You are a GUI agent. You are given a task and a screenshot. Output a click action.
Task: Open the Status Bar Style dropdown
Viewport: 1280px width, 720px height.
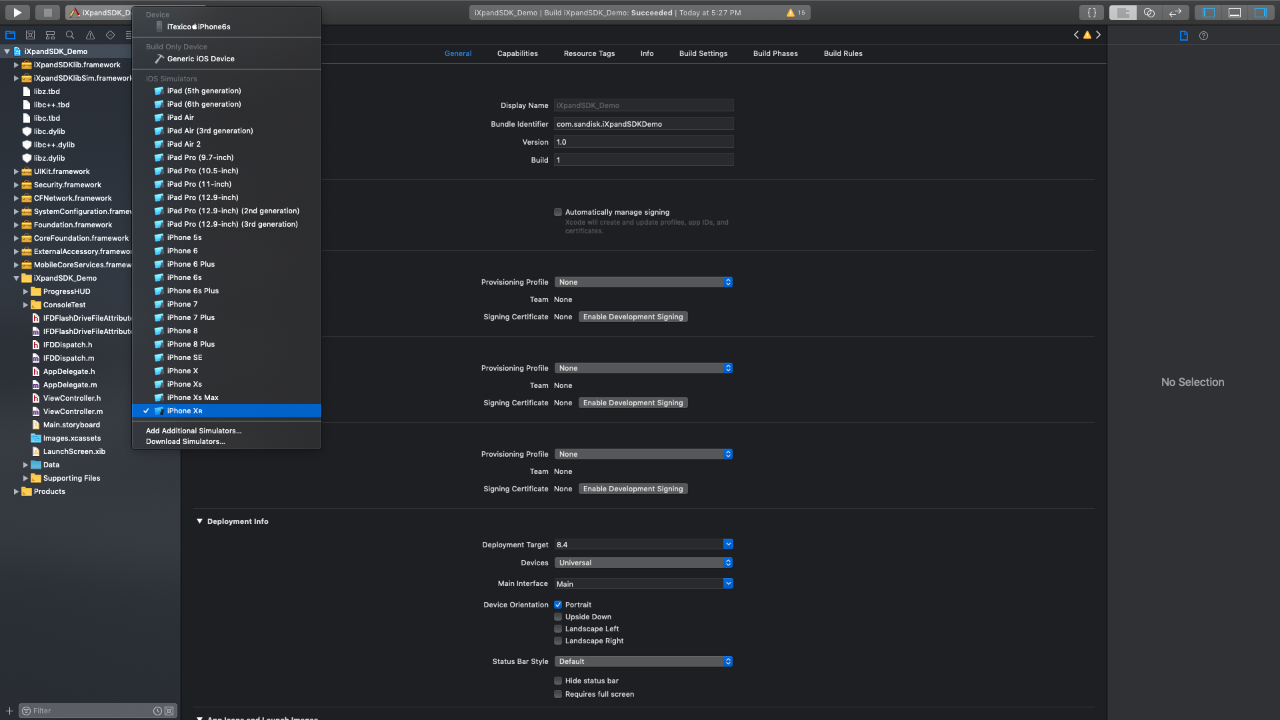click(644, 662)
